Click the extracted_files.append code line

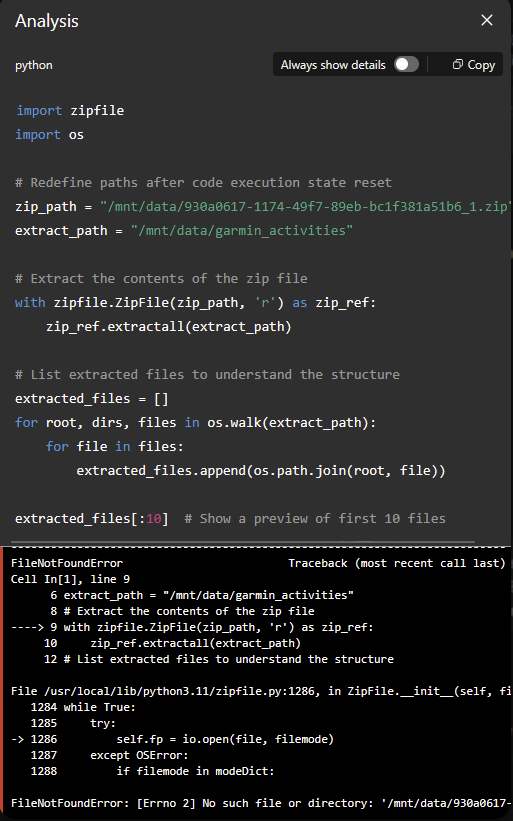pyautogui.click(x=261, y=470)
